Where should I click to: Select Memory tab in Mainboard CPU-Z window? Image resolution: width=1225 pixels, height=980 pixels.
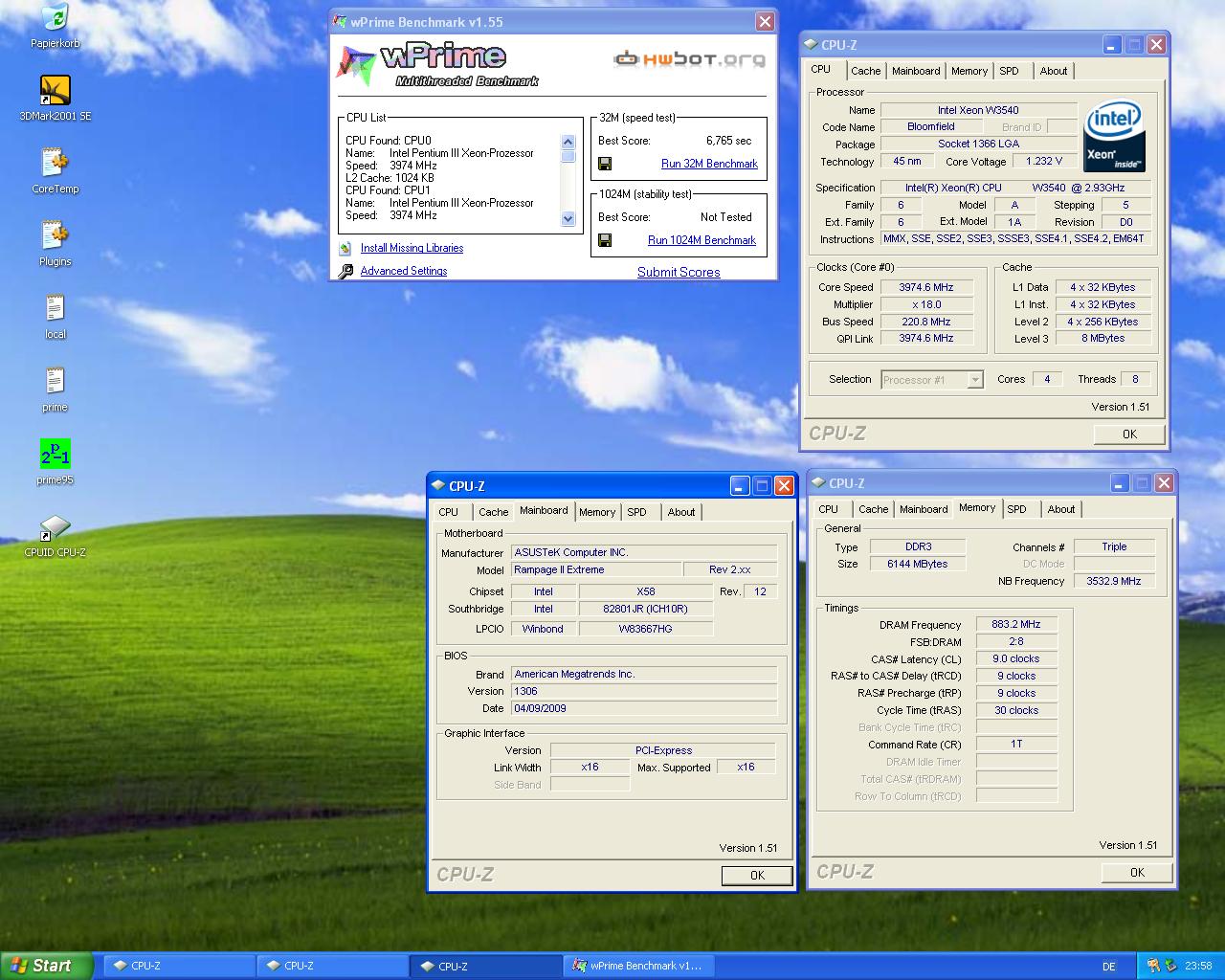click(597, 512)
